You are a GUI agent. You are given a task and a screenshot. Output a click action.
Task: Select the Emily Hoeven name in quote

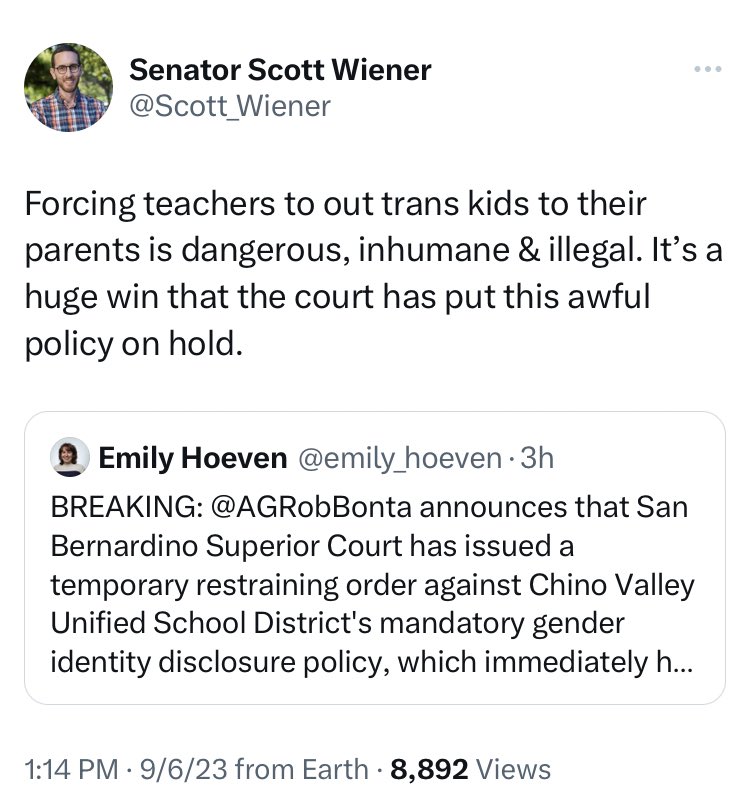[192, 458]
